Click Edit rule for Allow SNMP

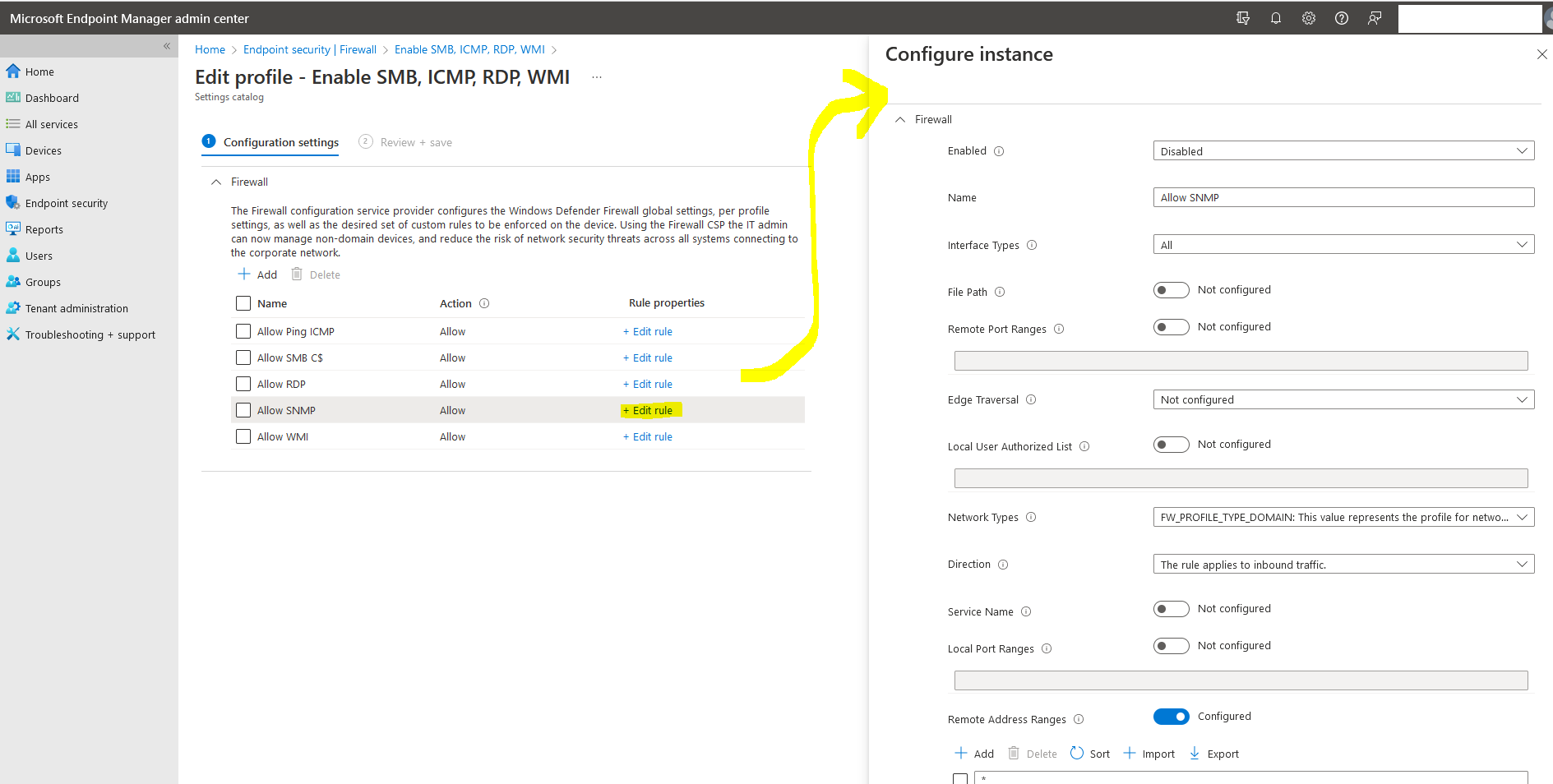(648, 410)
